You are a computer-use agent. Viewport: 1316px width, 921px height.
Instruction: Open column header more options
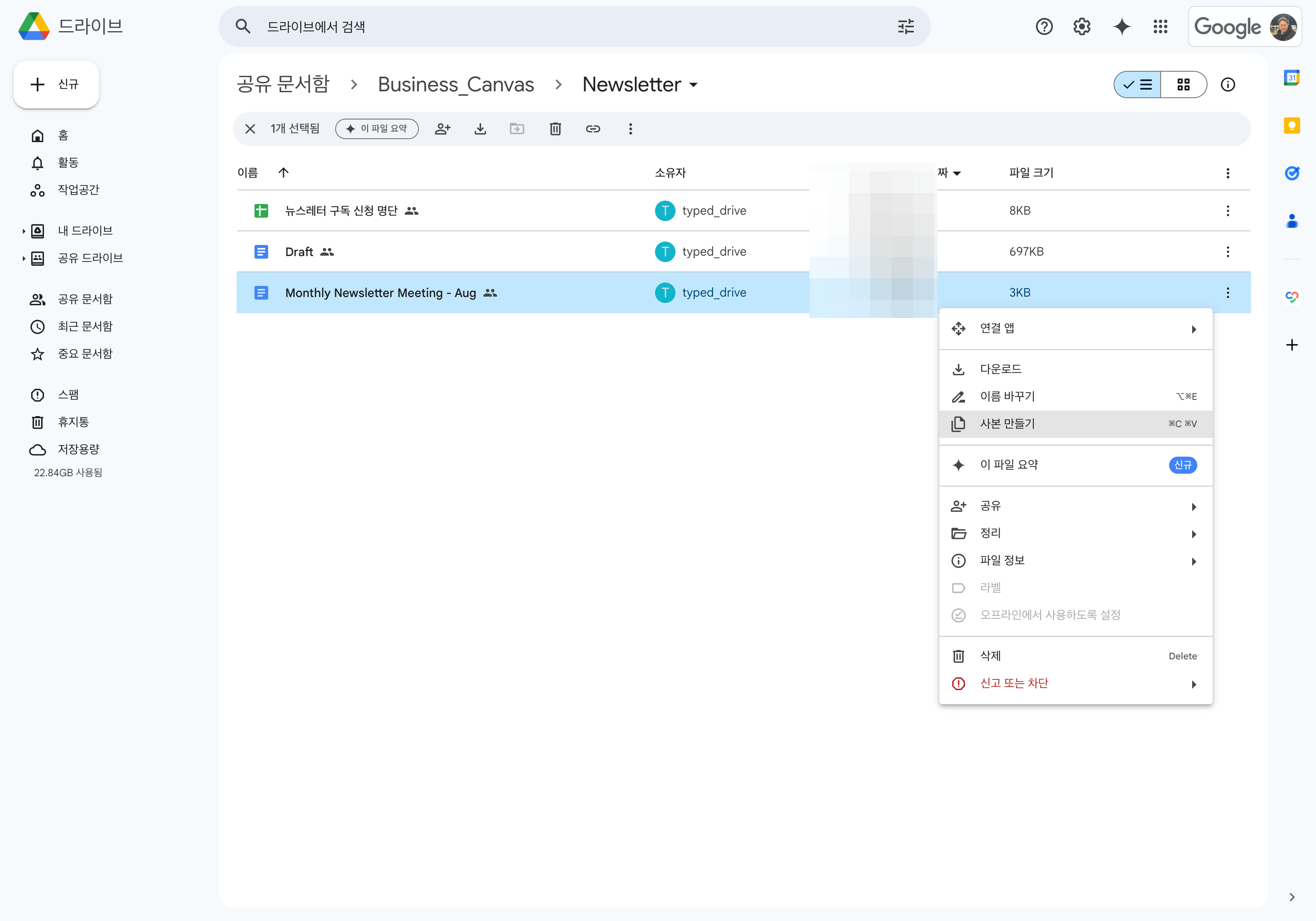tap(1228, 173)
